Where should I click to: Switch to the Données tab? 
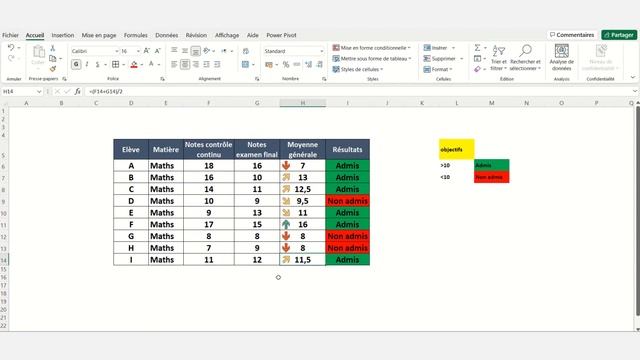(167, 35)
